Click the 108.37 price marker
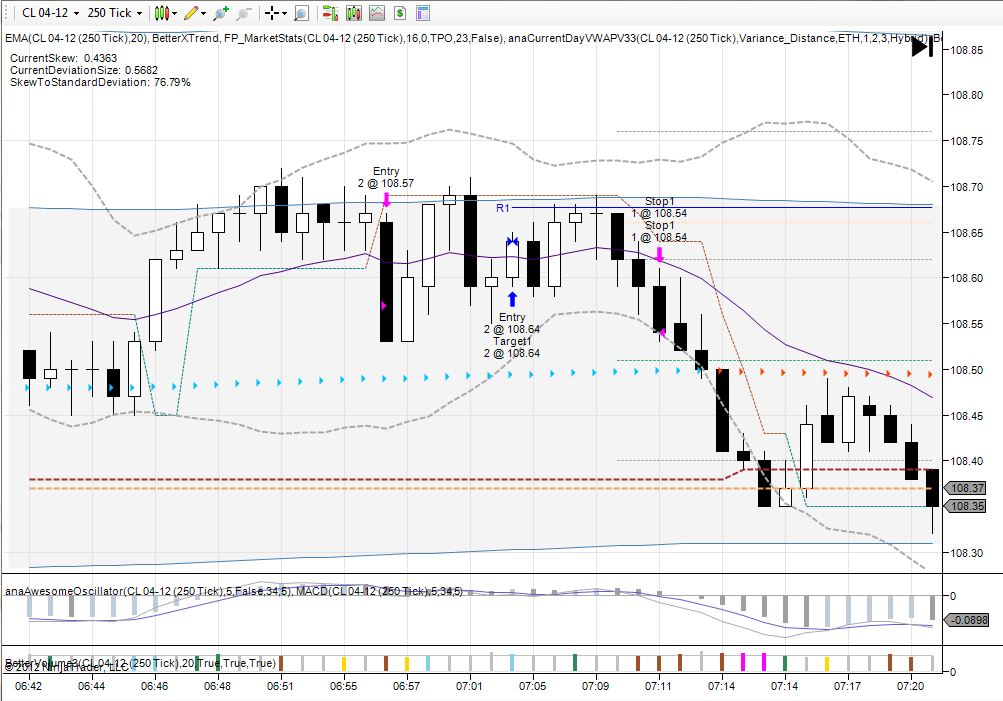Screen dimensions: 1003x701 tap(965, 488)
